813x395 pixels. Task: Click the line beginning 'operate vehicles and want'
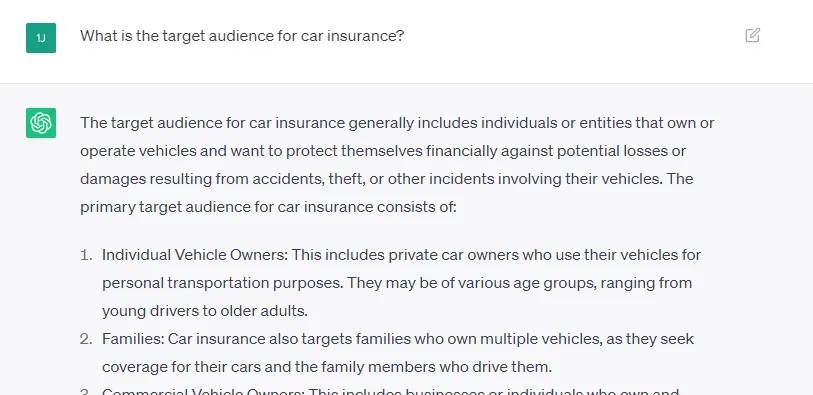tap(383, 151)
